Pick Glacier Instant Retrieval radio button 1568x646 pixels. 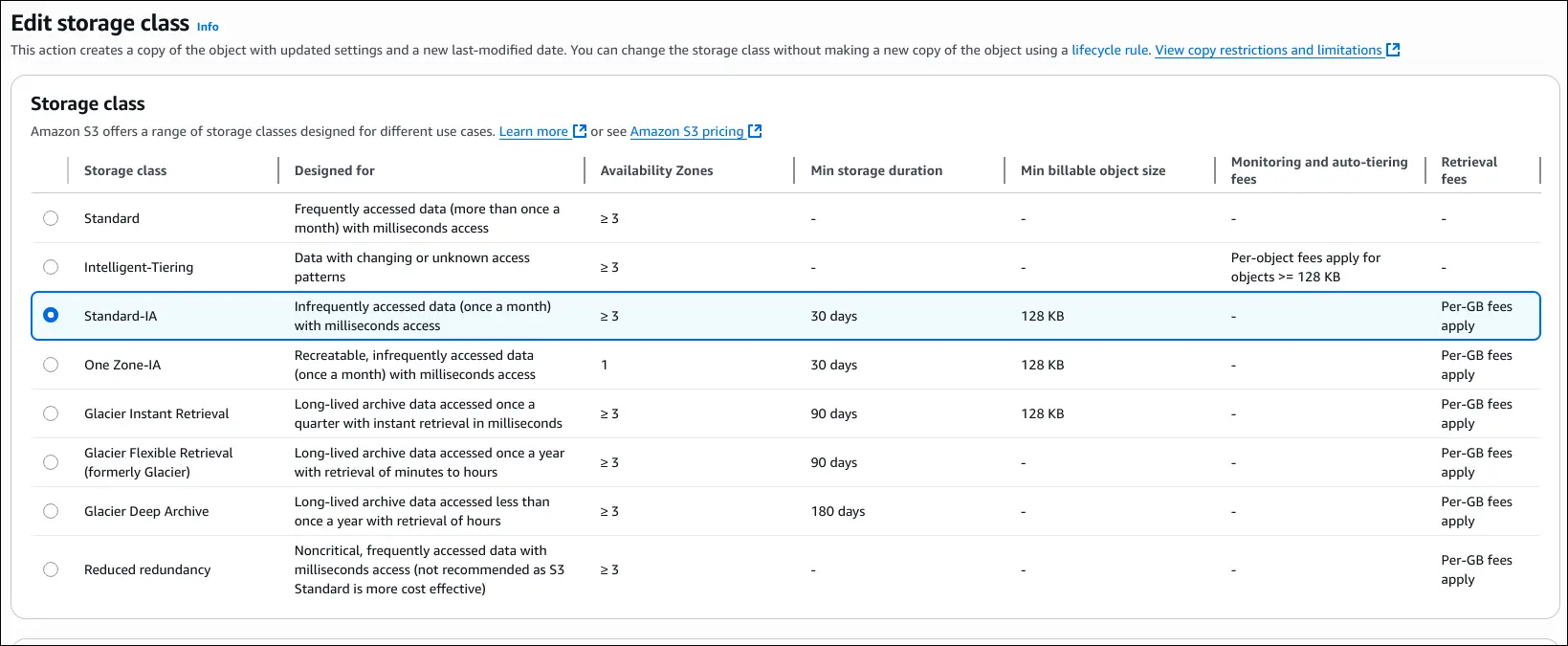pos(51,413)
